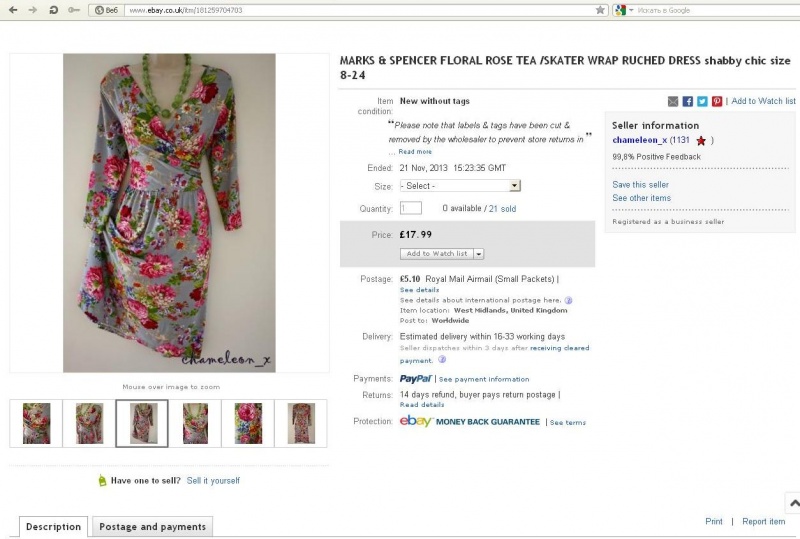Open the Google search engine dropdown
This screenshot has width=800, height=539.
coord(623,10)
